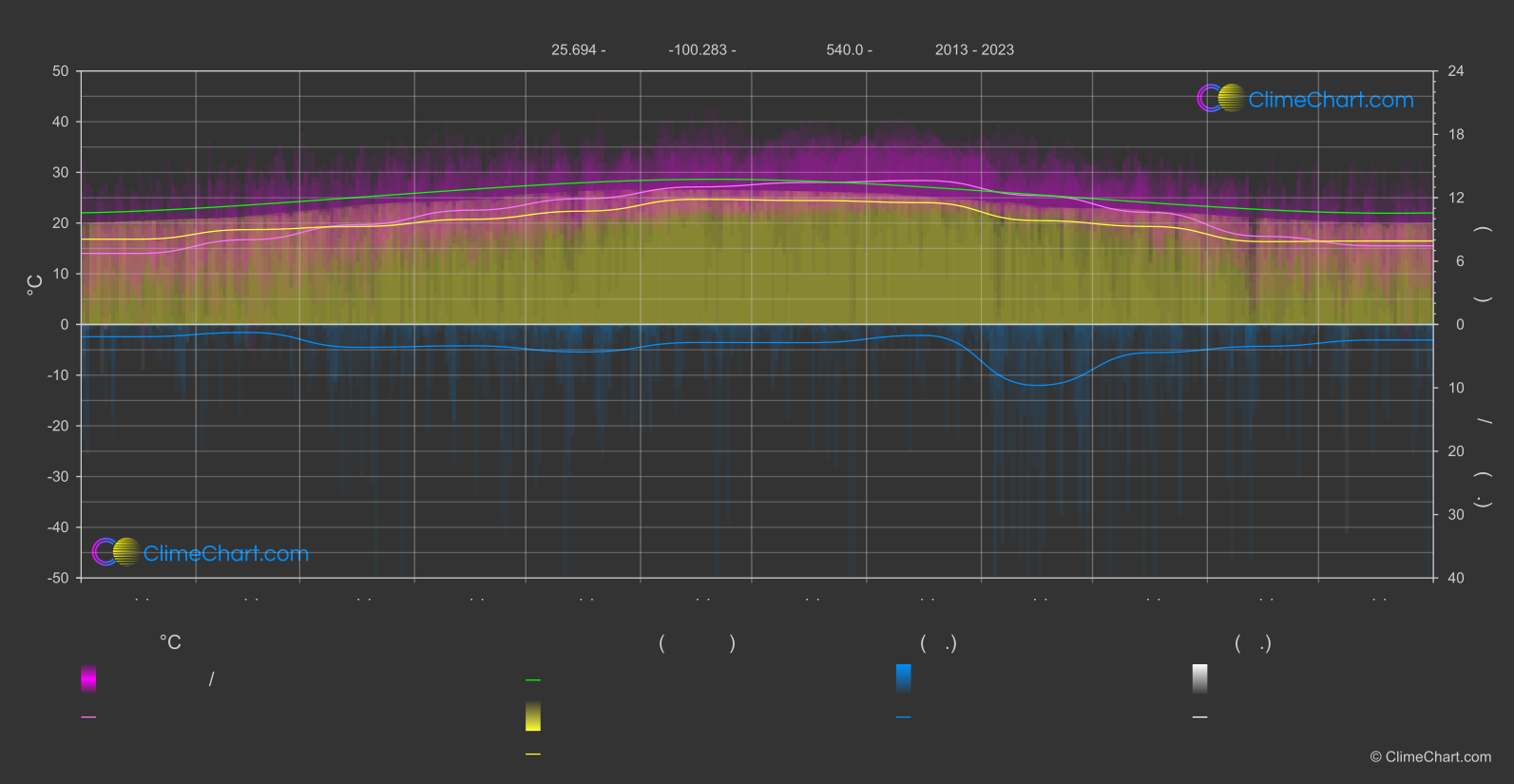Click the ClimeChart.com logo at bottom left
The image size is (1514, 784).
tap(201, 553)
